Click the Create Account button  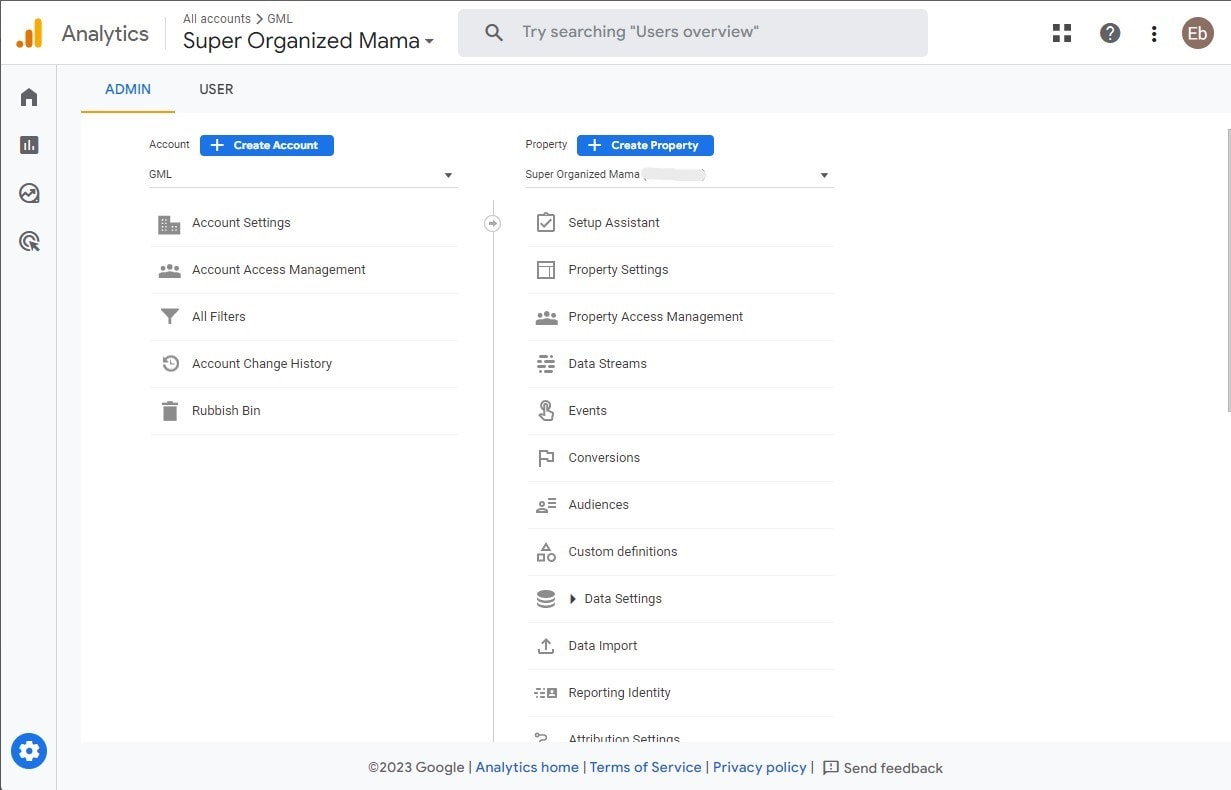coord(267,145)
